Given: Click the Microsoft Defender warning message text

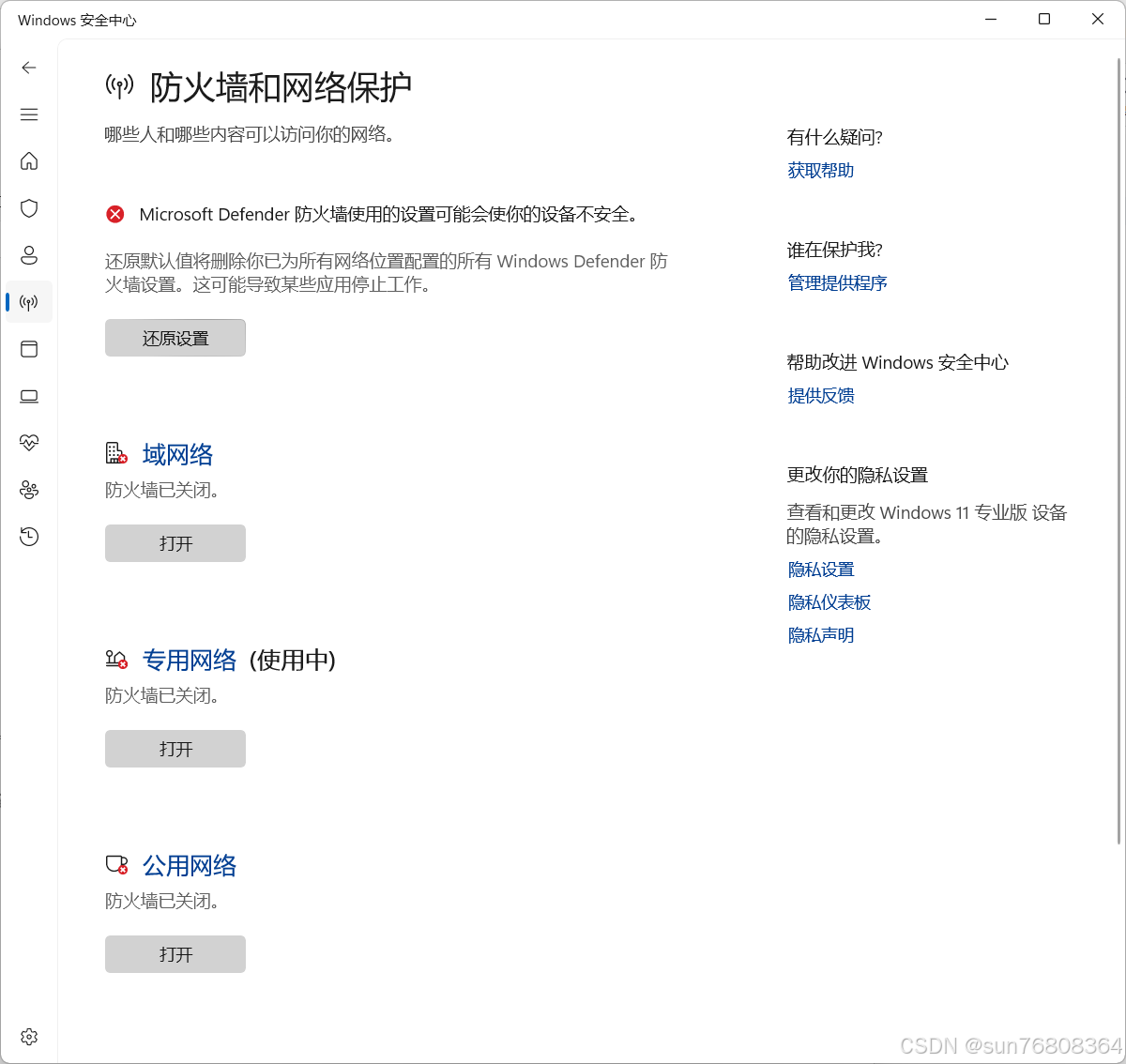Looking at the screenshot, I should click(390, 215).
